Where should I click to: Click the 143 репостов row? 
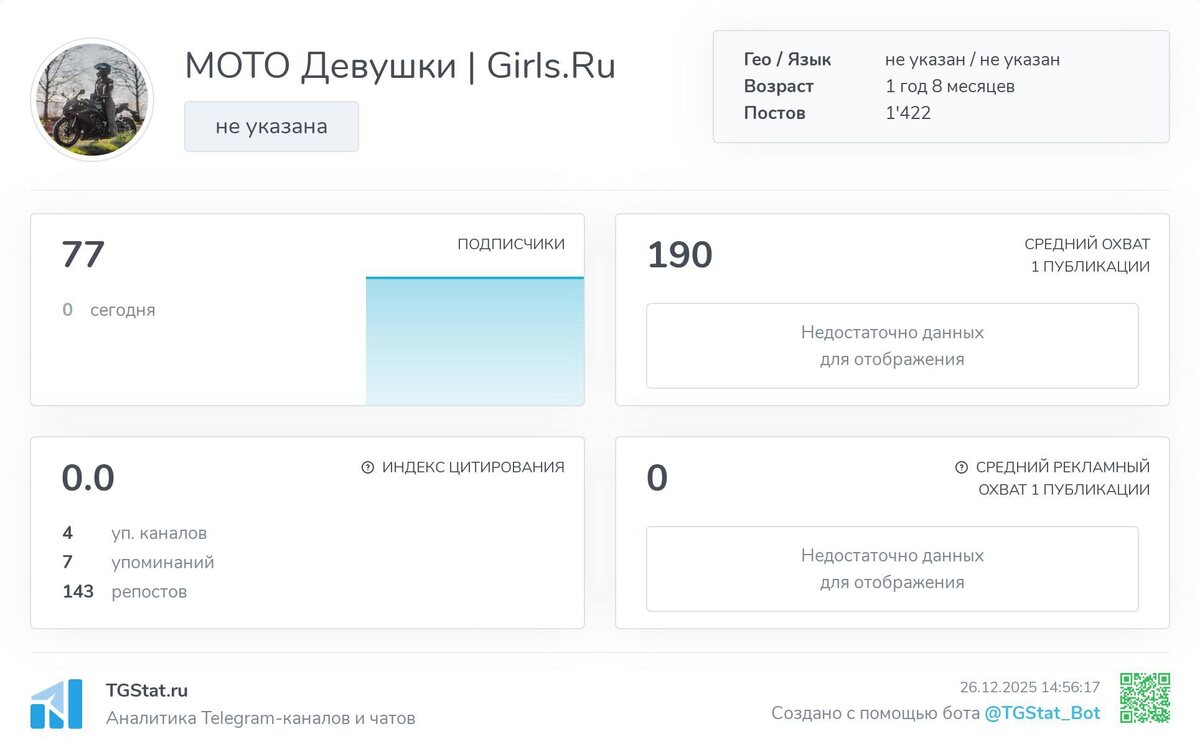click(125, 591)
